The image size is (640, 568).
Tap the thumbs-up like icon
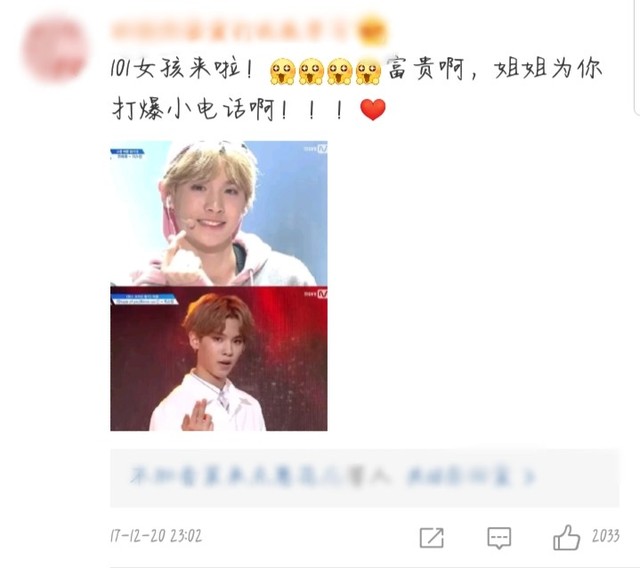coord(567,537)
